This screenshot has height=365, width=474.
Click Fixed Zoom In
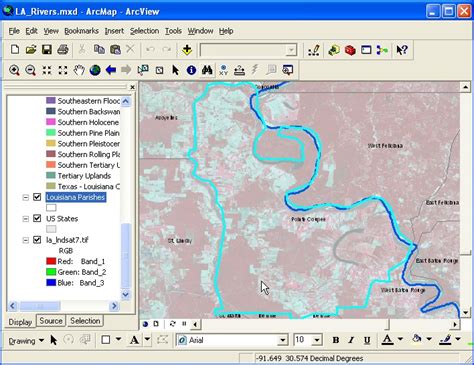[47, 70]
